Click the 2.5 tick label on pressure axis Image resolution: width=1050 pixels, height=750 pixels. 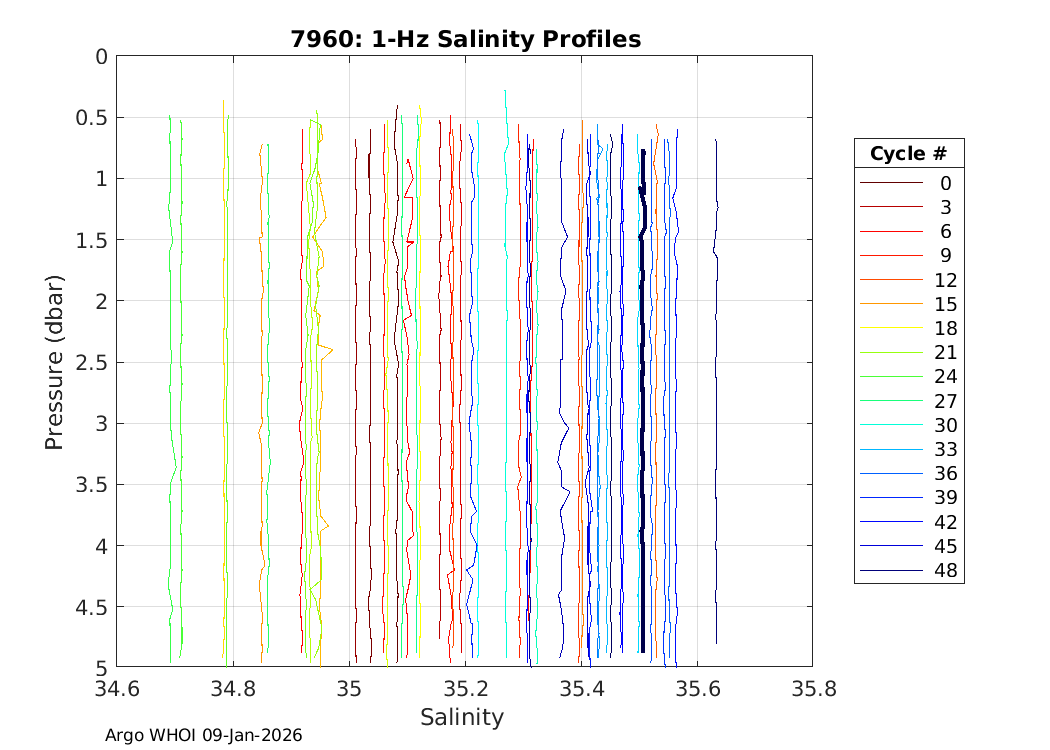pyautogui.click(x=88, y=362)
